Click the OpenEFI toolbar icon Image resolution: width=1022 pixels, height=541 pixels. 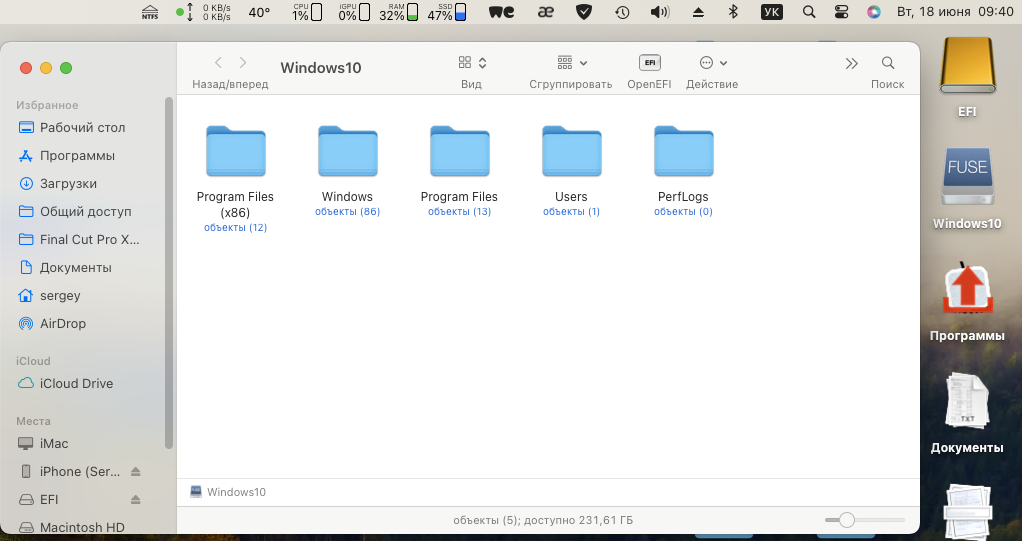click(x=649, y=63)
